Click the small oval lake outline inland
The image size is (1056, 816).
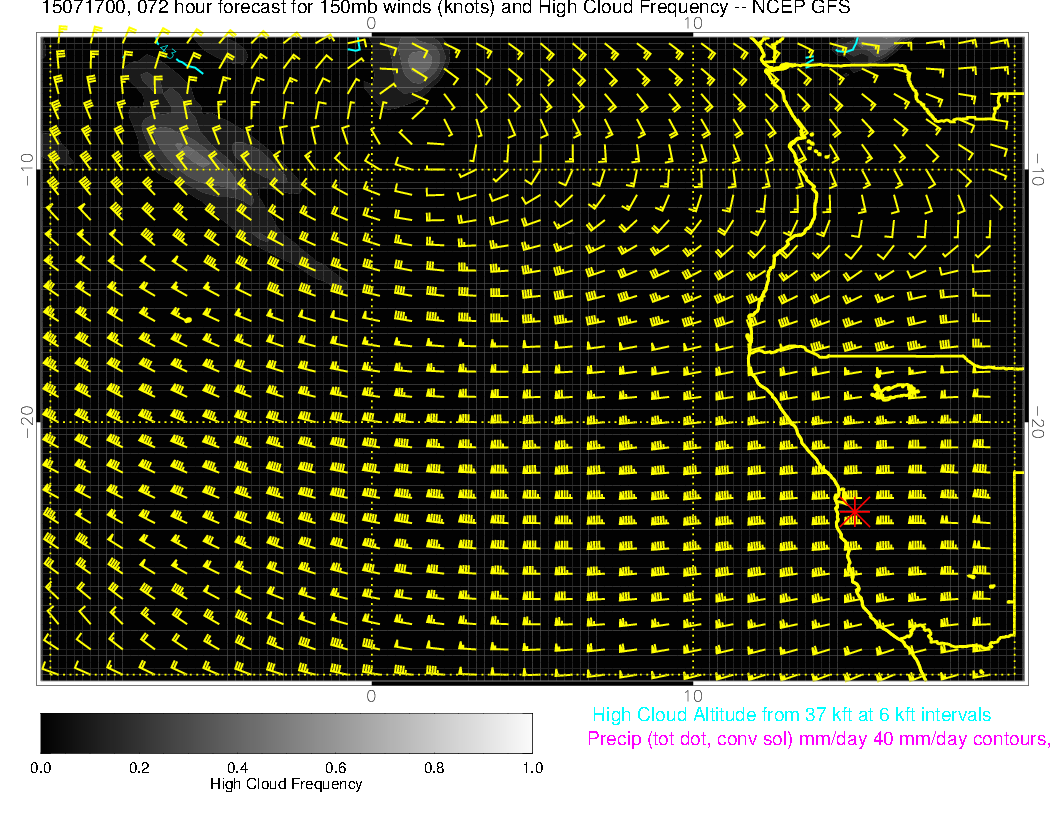click(896, 392)
